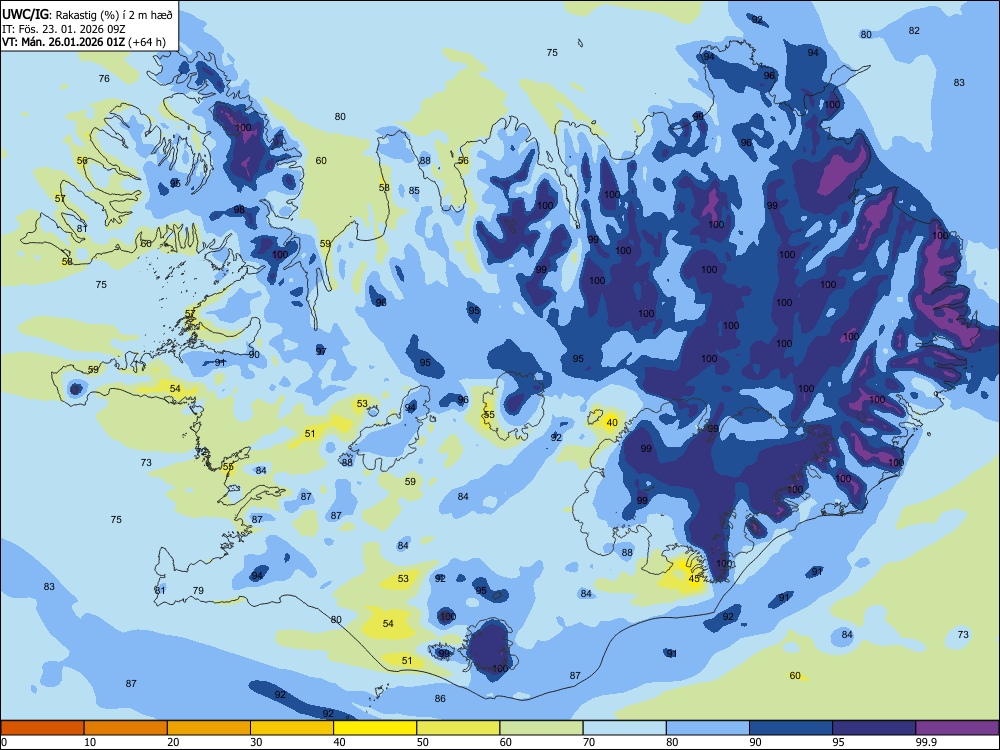Click the pale blue 70–80 legend swatch
Image resolution: width=1000 pixels, height=750 pixels.
pyautogui.click(x=624, y=728)
